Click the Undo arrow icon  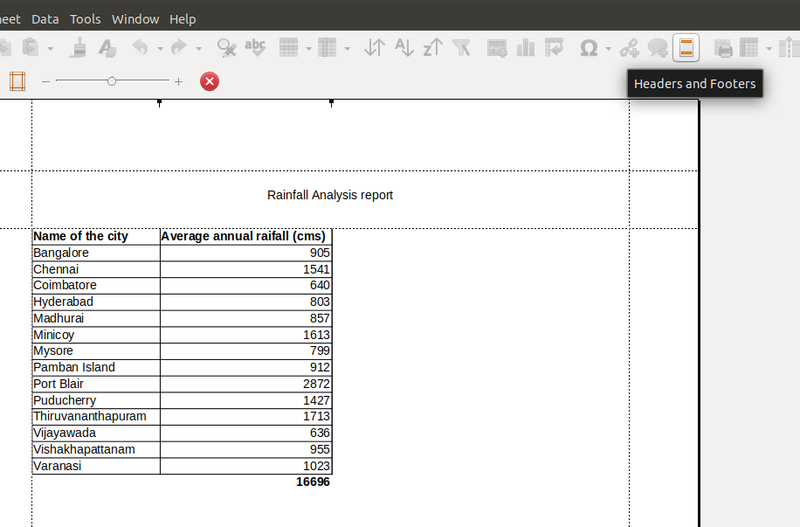click(140, 48)
